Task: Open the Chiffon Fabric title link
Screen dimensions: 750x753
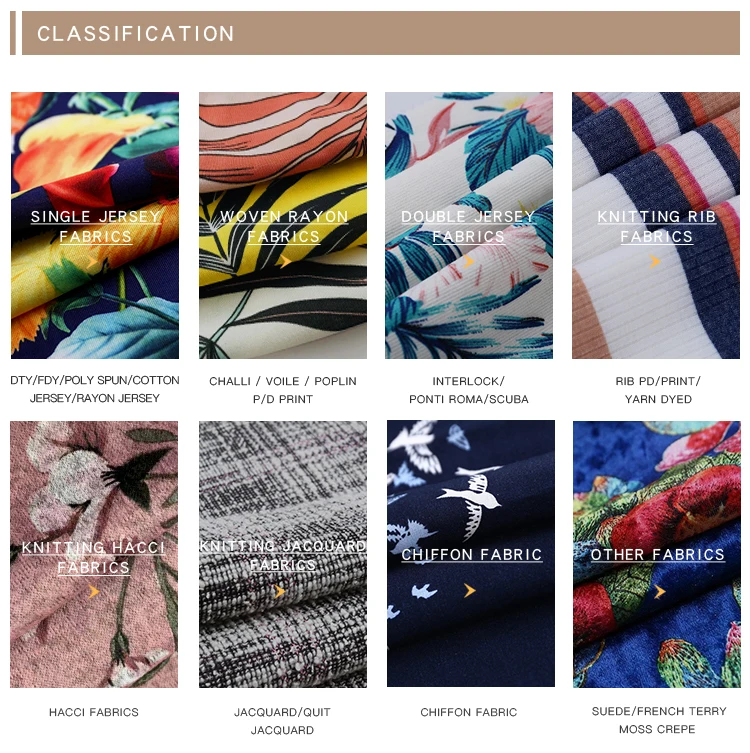Action: click(472, 555)
